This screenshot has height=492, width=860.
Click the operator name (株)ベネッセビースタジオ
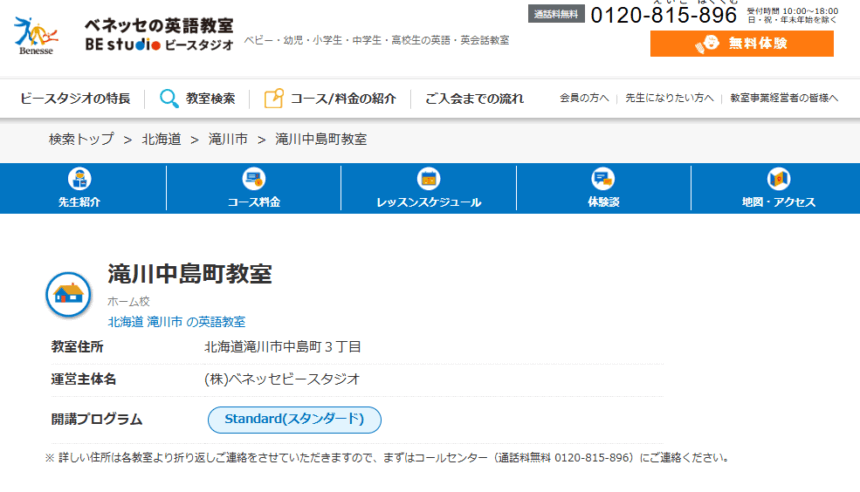282,380
